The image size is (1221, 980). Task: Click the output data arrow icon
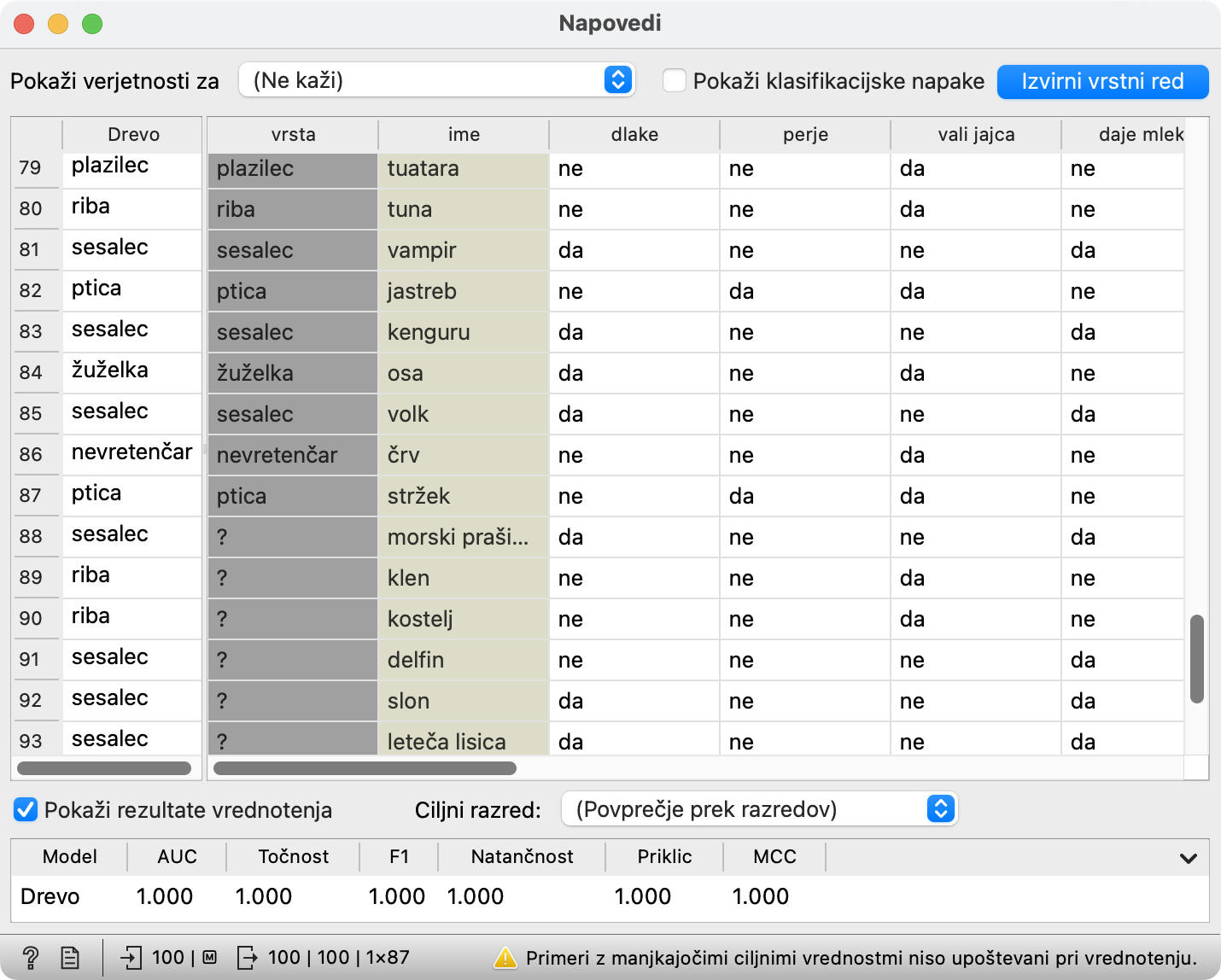click(247, 958)
